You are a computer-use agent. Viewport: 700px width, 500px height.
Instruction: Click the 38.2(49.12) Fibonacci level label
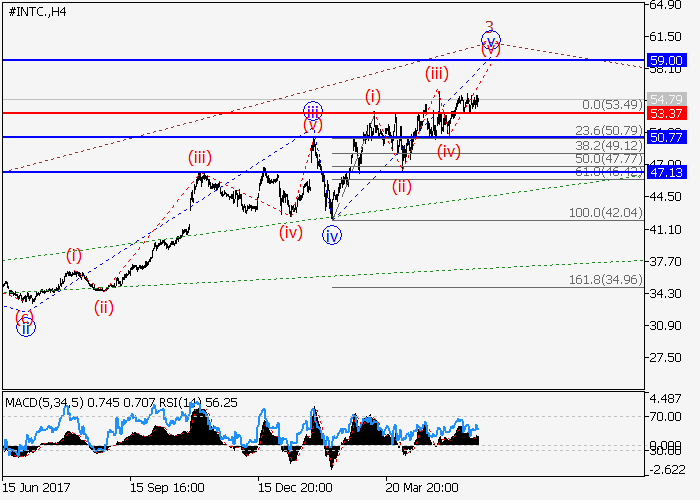[x=608, y=145]
